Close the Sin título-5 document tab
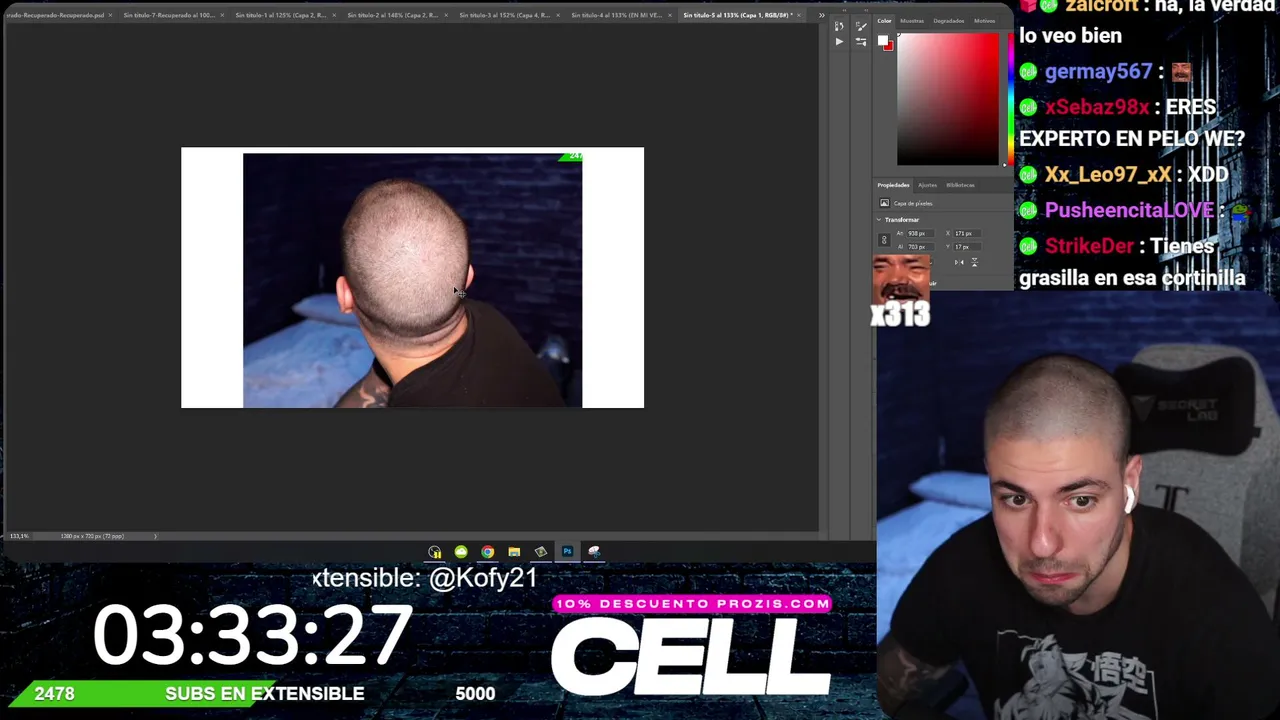1280x720 pixels. tap(800, 15)
